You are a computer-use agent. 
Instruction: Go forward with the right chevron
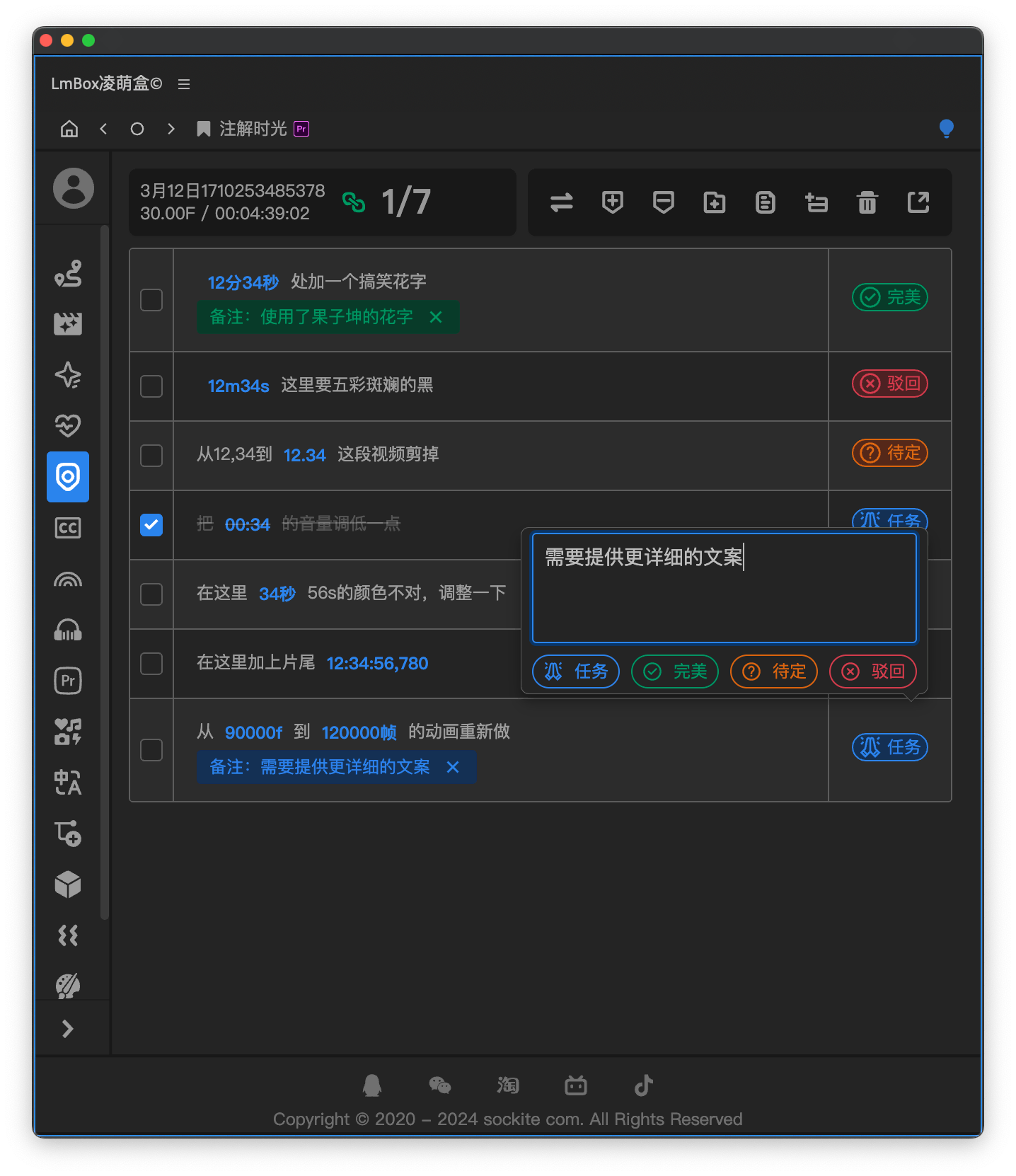(x=171, y=129)
